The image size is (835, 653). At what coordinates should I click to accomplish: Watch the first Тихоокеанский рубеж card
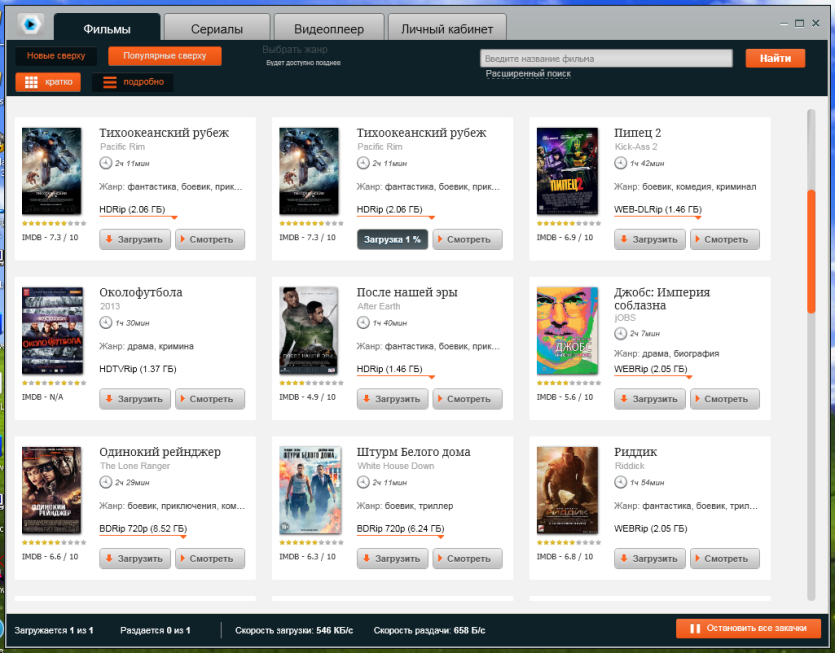tap(210, 239)
